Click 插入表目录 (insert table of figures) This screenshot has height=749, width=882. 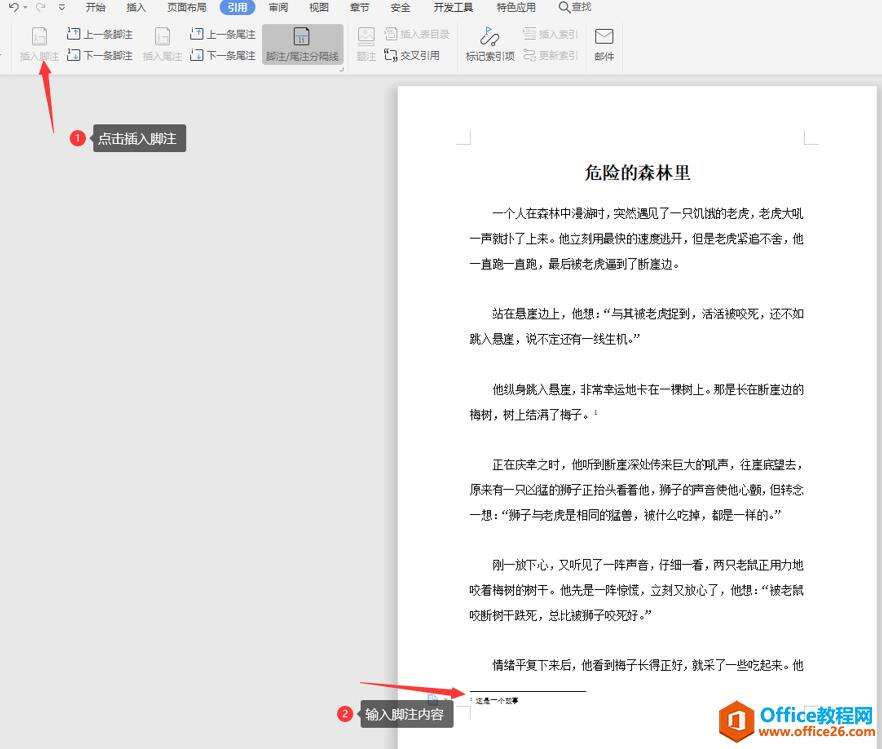(417, 34)
